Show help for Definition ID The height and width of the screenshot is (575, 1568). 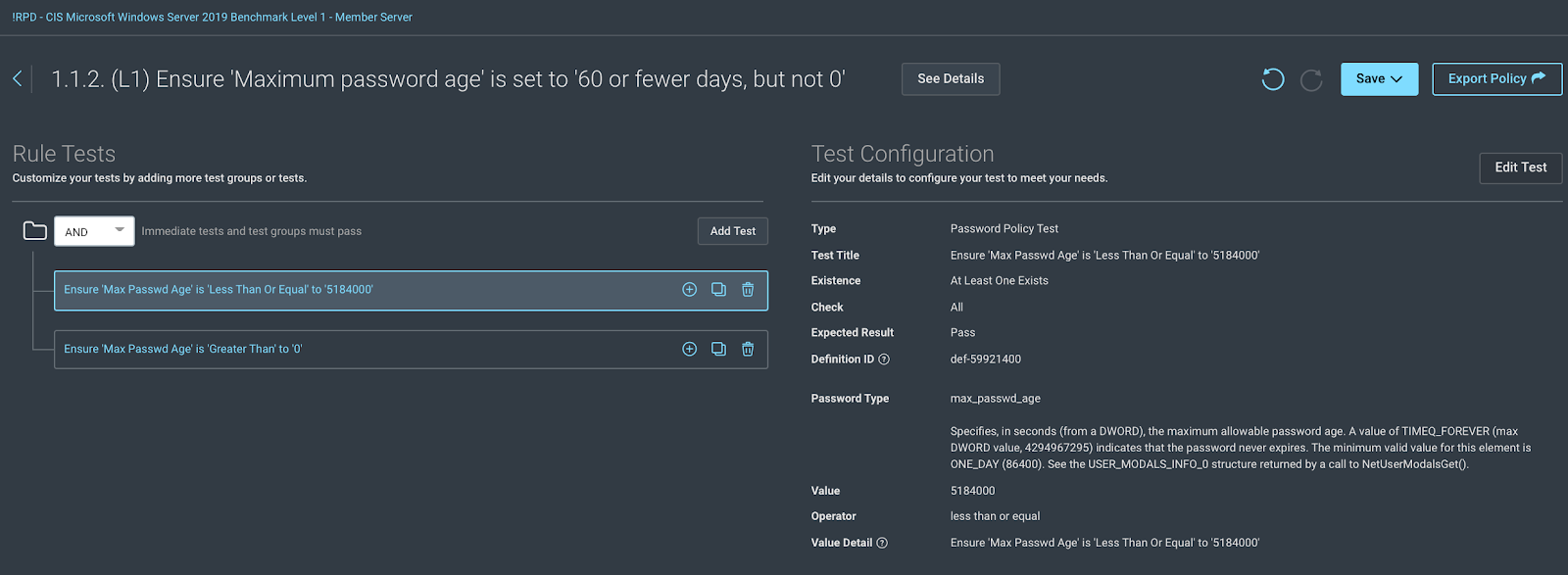click(884, 359)
